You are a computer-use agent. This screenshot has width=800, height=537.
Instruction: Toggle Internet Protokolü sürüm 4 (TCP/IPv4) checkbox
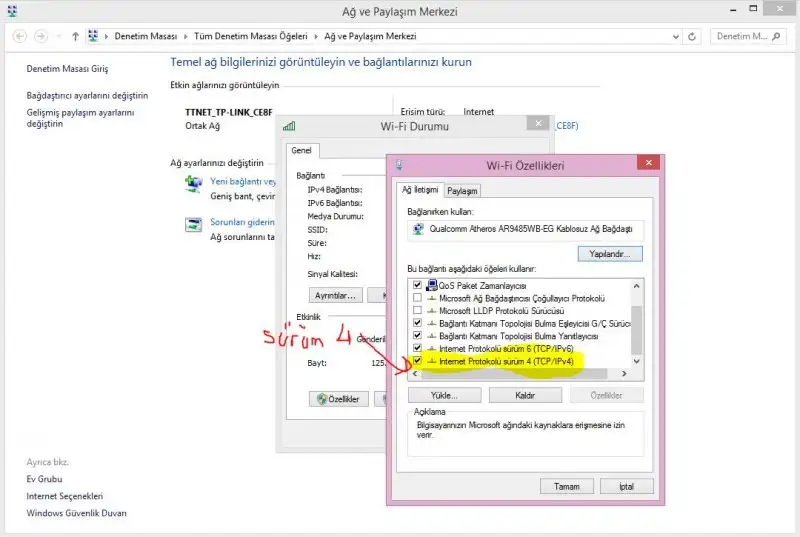pos(417,361)
